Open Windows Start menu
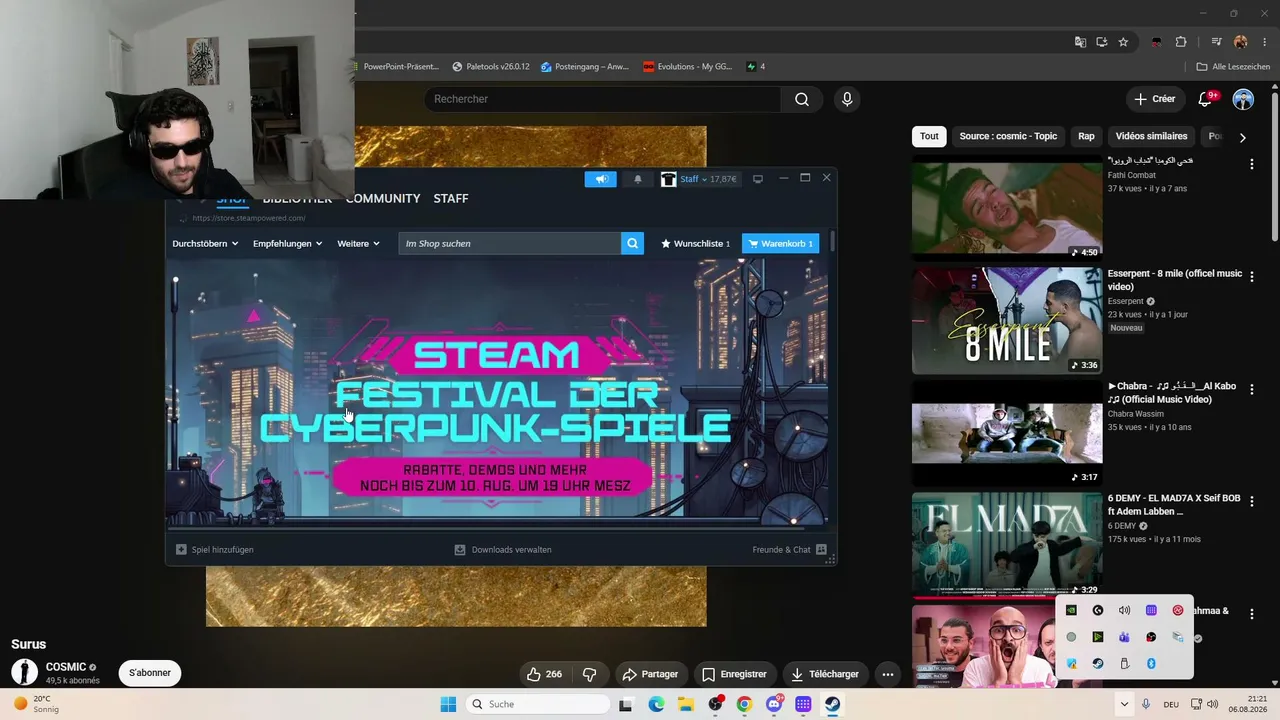 (448, 704)
